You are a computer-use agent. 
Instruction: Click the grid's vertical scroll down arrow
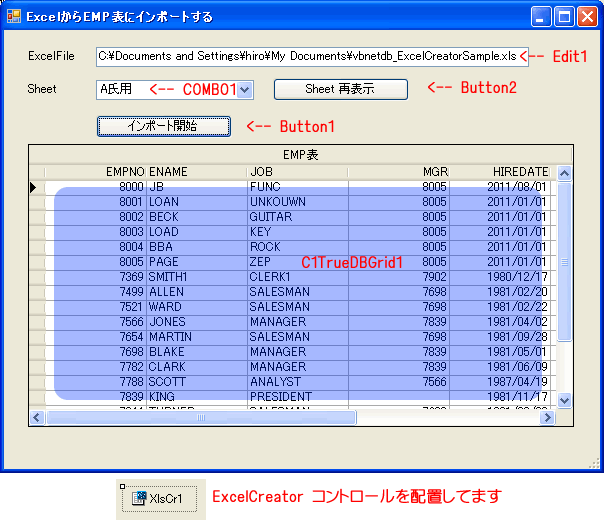(x=563, y=400)
